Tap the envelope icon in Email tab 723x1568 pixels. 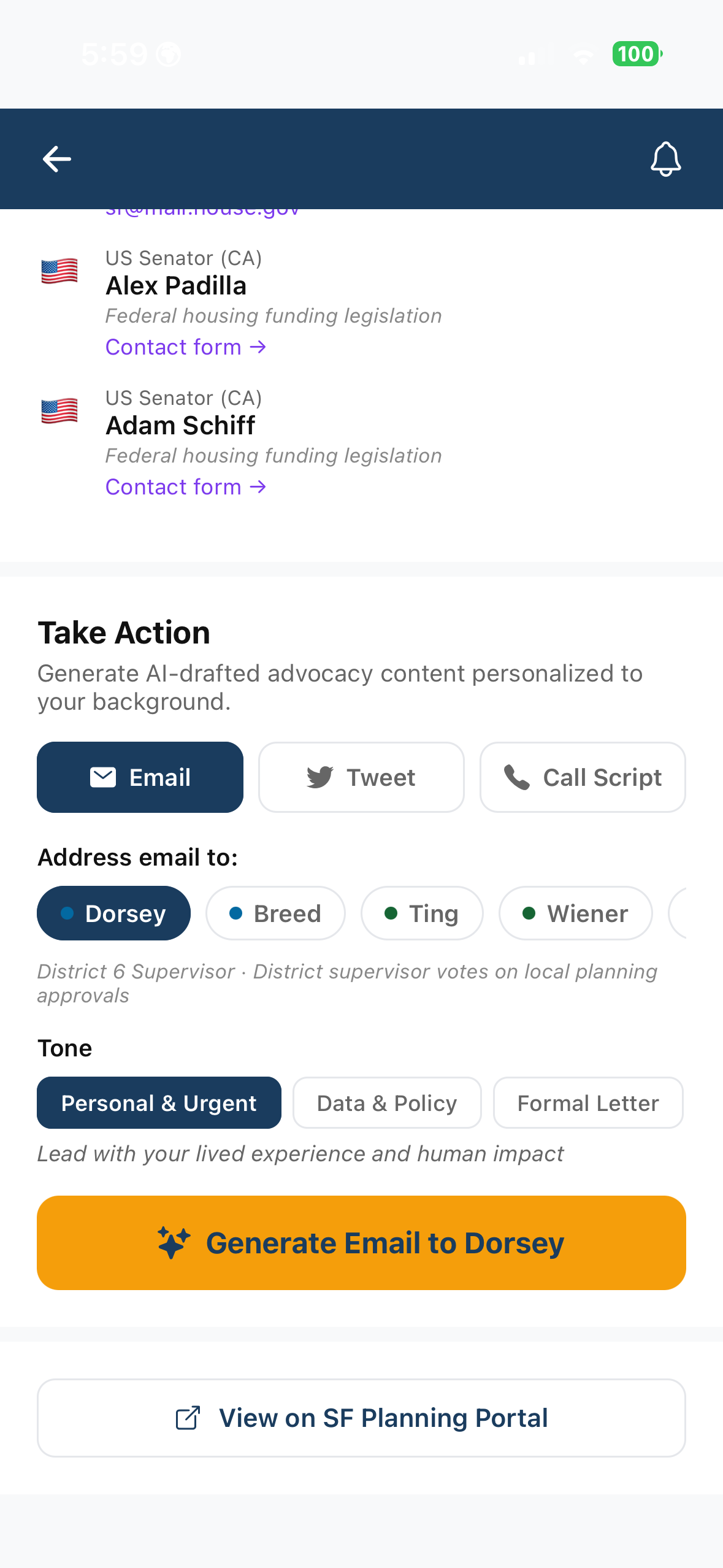coord(103,777)
